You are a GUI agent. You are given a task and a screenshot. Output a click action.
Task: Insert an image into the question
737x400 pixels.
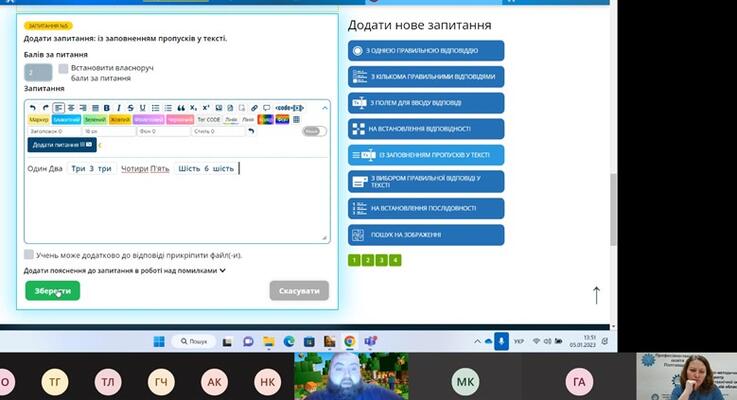pos(219,108)
